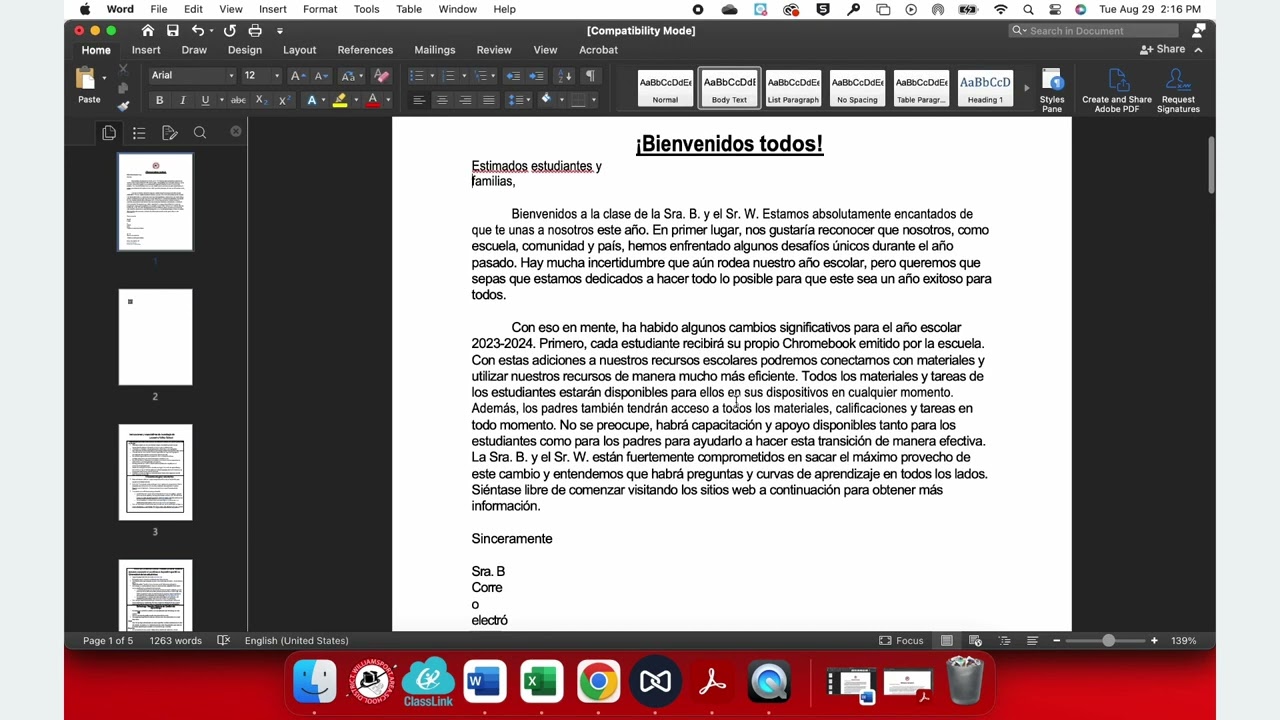
Task: Open the reviewing pane icon in the sidebar
Action: [170, 132]
